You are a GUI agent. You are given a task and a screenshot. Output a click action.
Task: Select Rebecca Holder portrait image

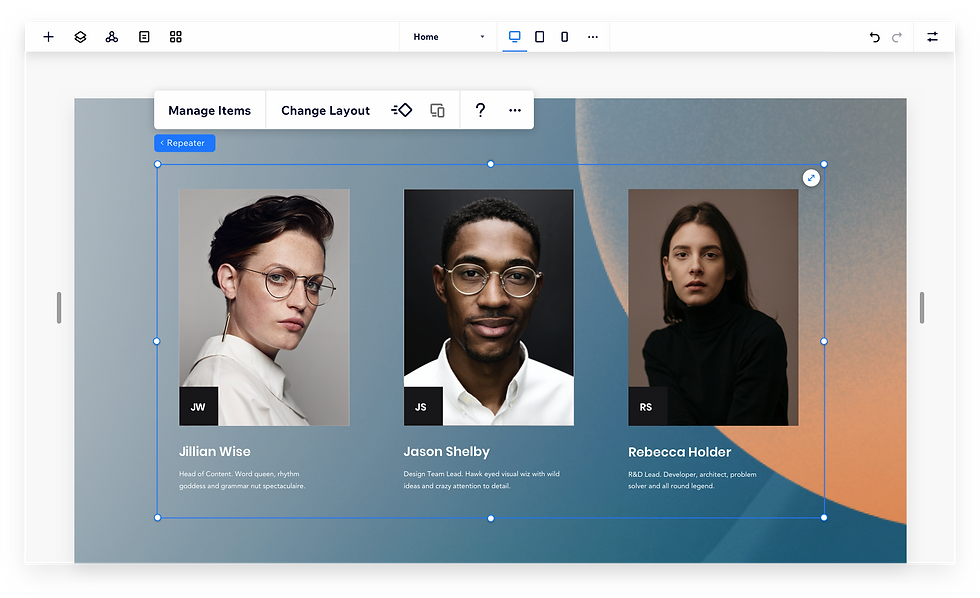point(713,307)
